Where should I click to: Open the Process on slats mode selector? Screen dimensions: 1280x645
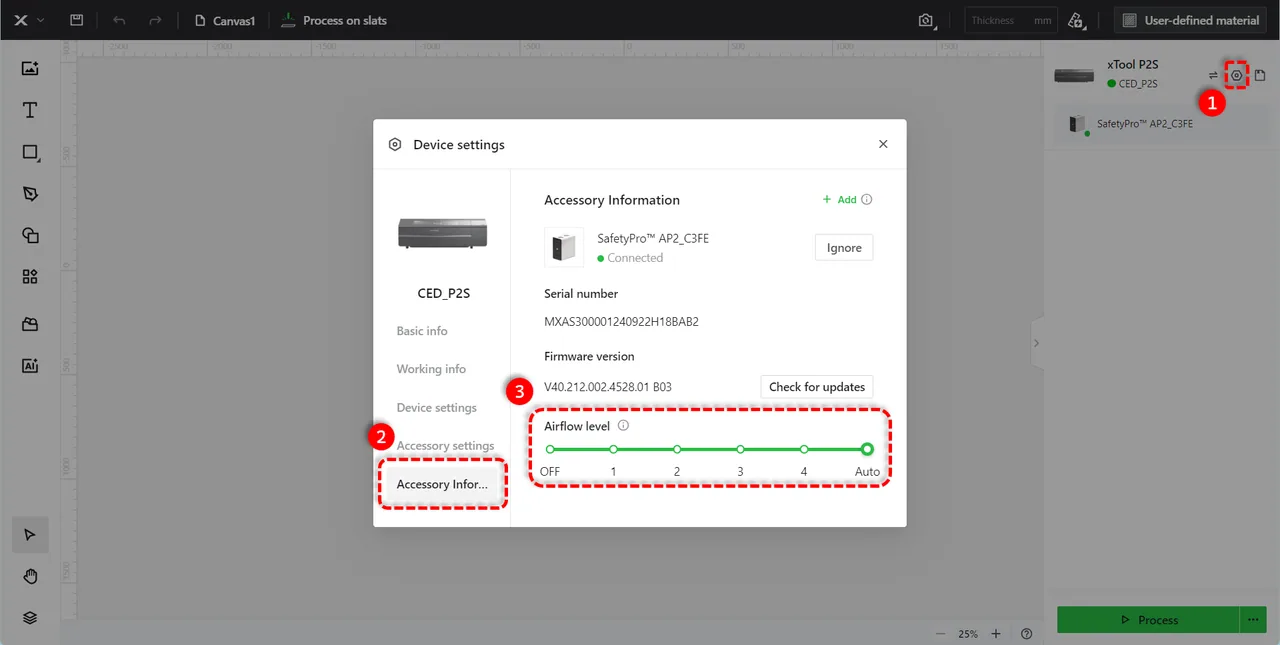click(333, 20)
